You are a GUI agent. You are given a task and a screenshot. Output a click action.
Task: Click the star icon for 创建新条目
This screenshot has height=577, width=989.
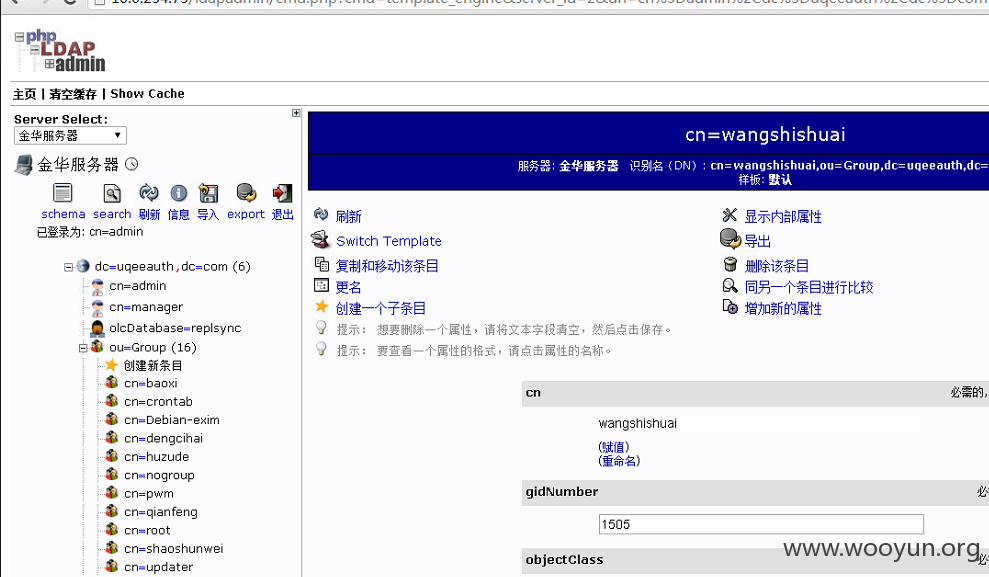[x=112, y=365]
